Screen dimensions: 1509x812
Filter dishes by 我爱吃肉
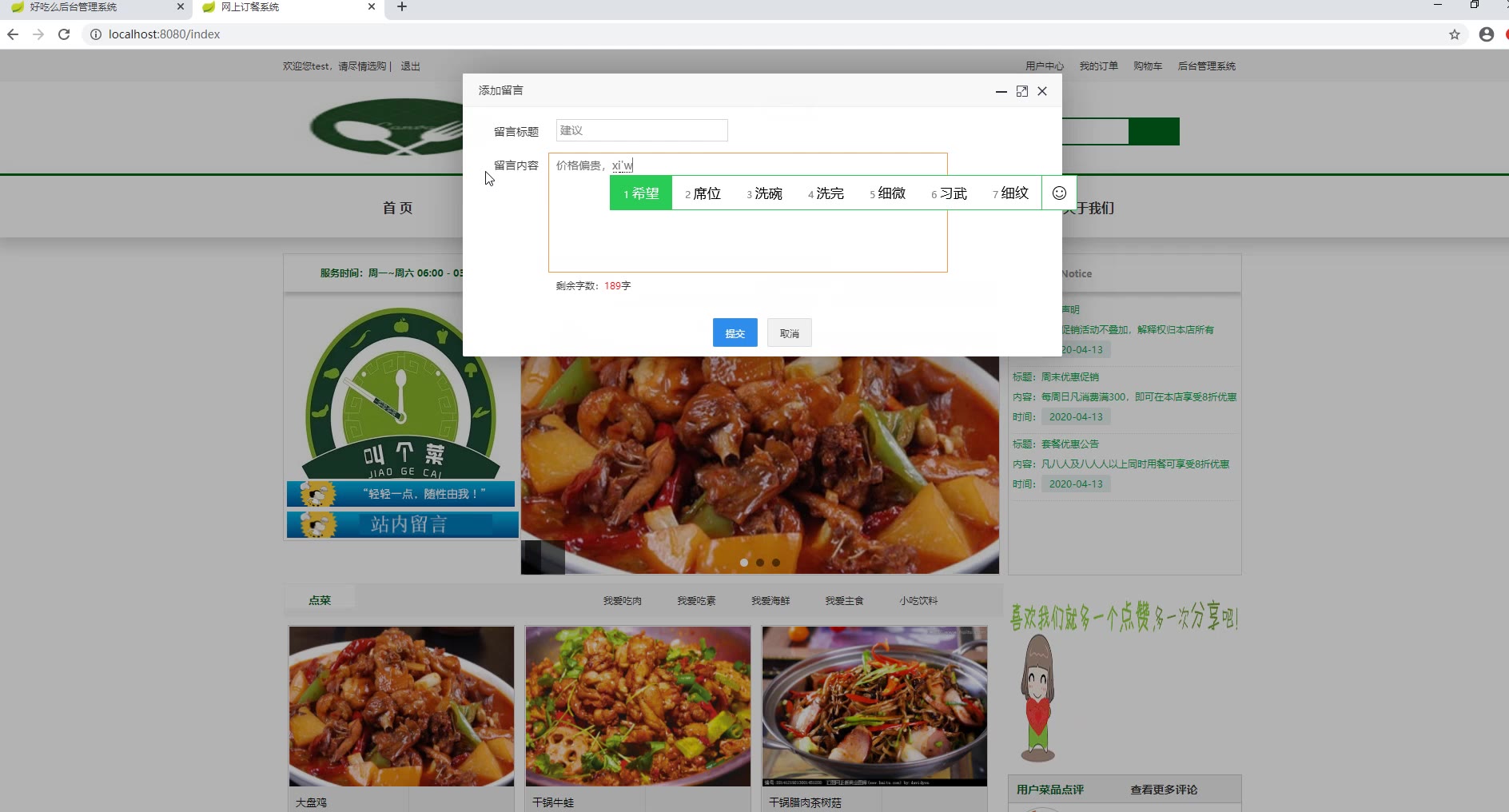[623, 601]
